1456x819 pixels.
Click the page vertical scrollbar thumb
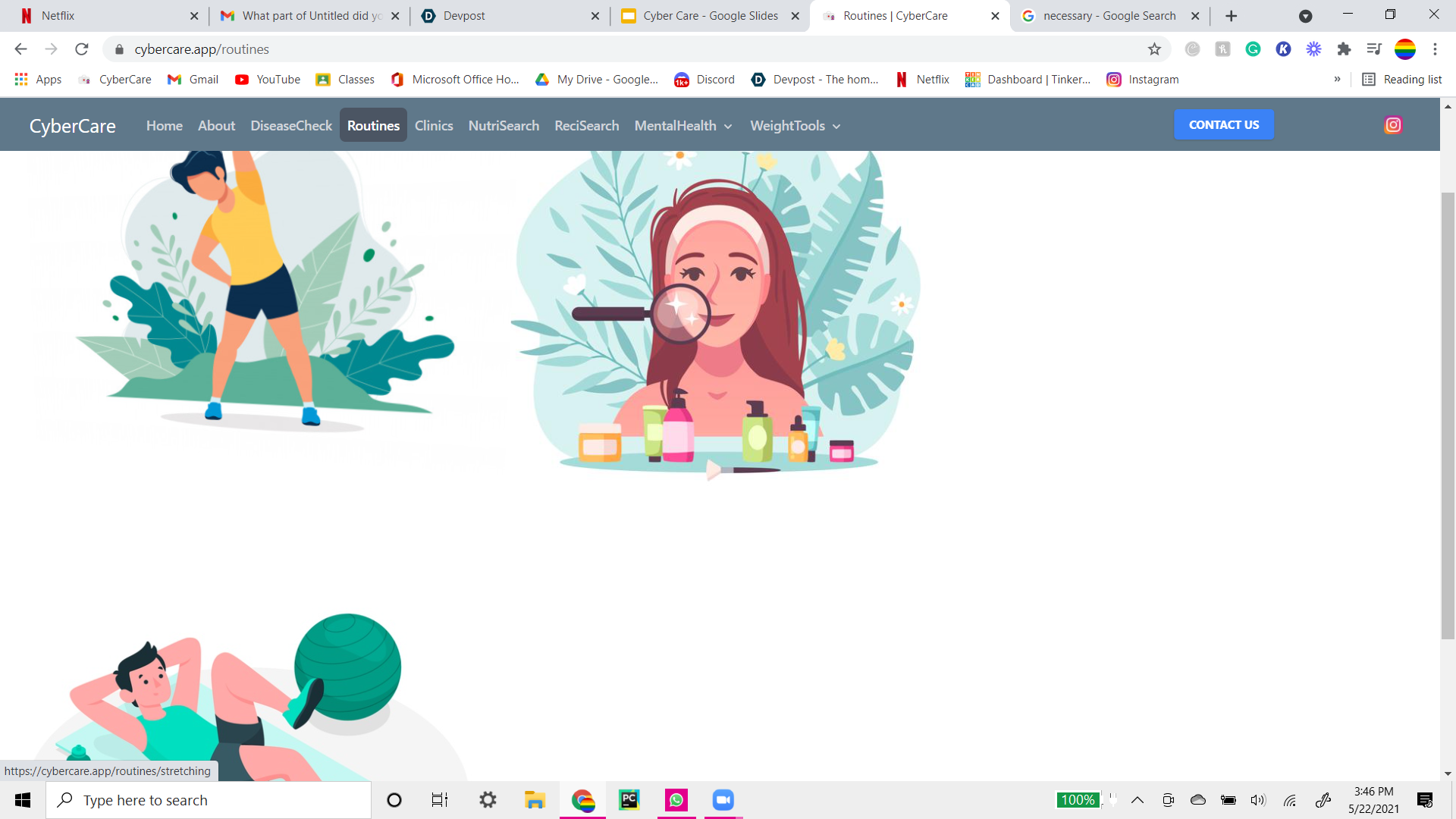[x=1448, y=416]
